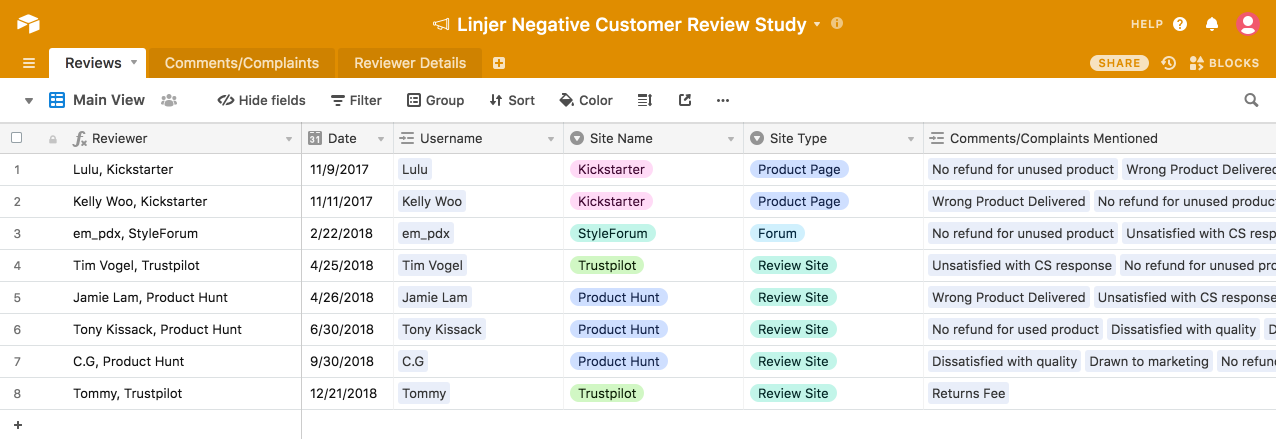The width and height of the screenshot is (1276, 439).
Task: Open the Sort menu
Action: 512,100
